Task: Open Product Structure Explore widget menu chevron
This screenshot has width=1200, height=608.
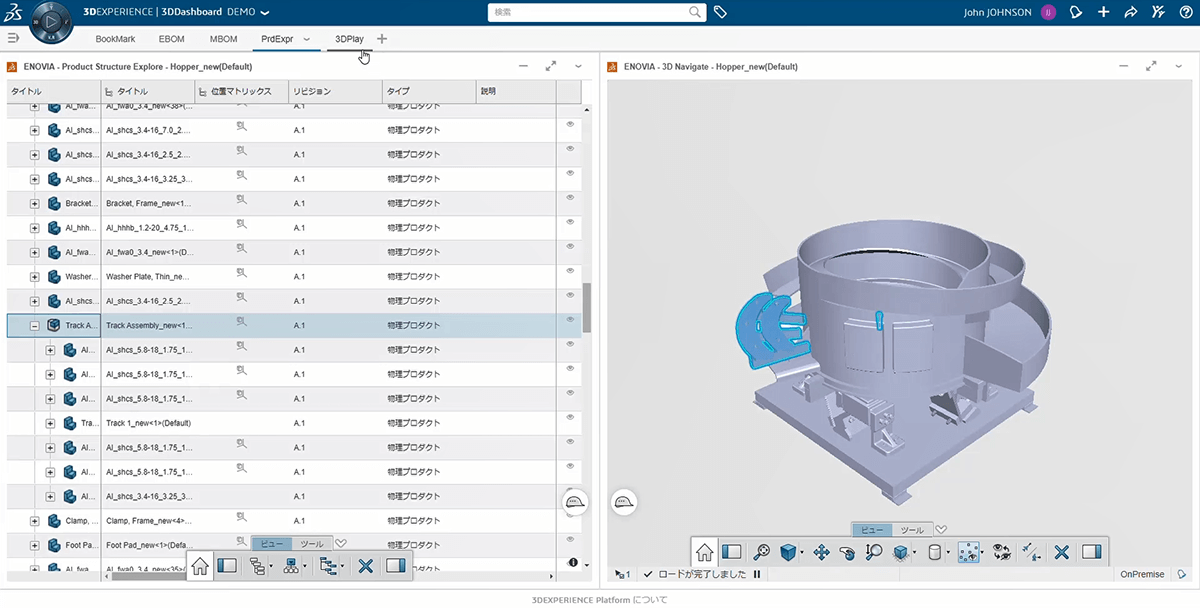Action: 578,66
